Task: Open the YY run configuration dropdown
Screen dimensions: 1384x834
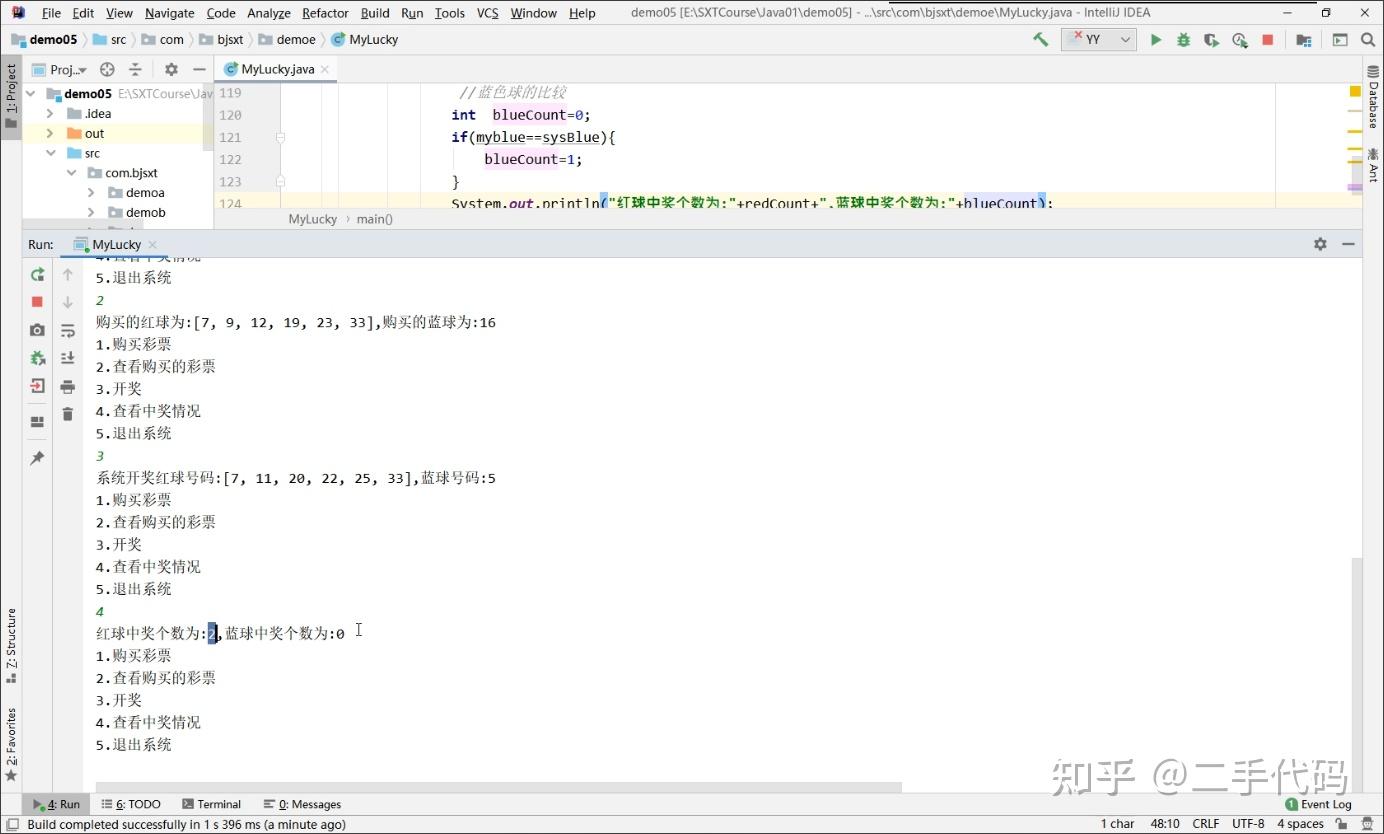Action: 1098,40
